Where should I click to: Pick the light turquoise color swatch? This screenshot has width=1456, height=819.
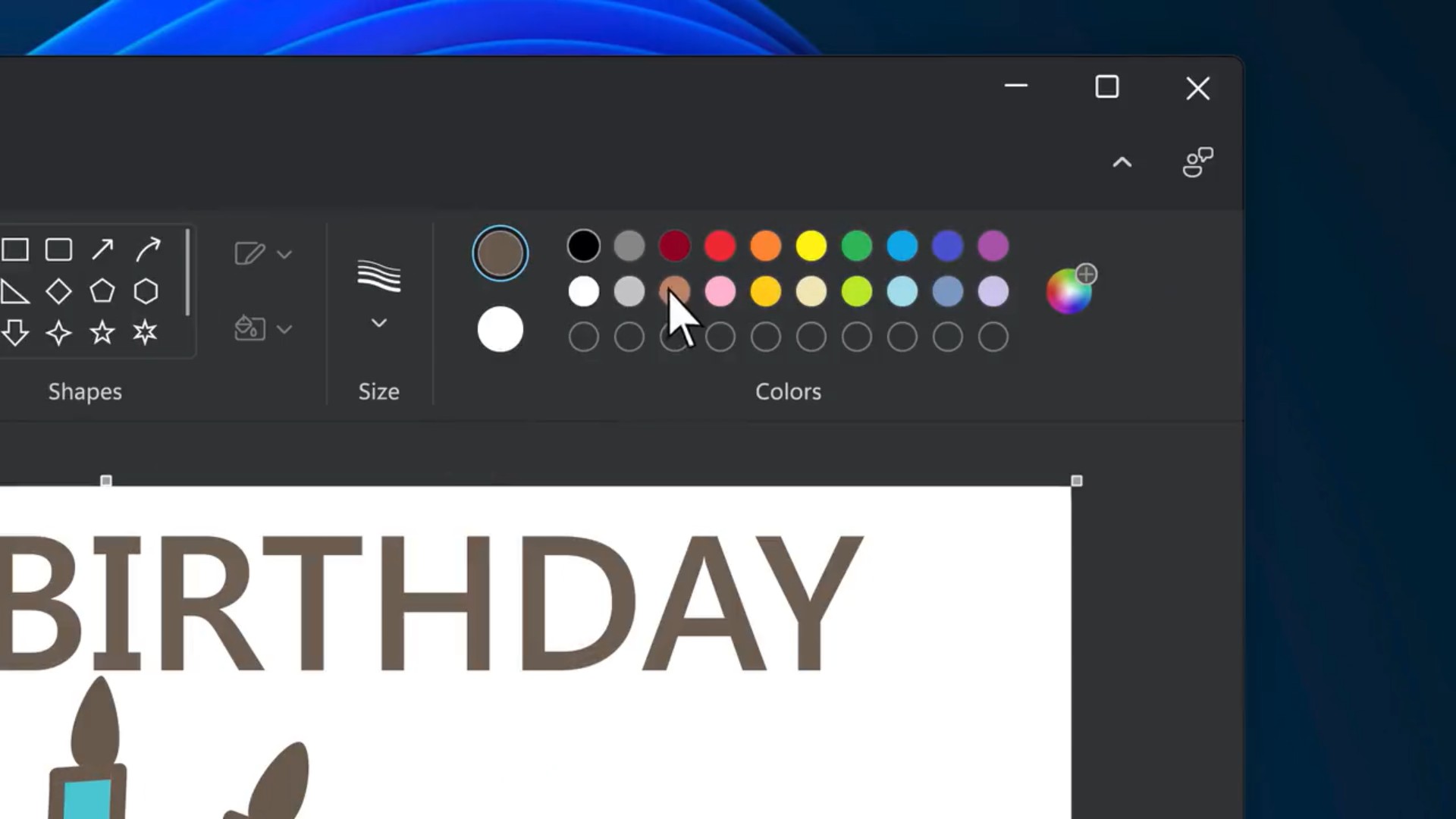tap(902, 291)
